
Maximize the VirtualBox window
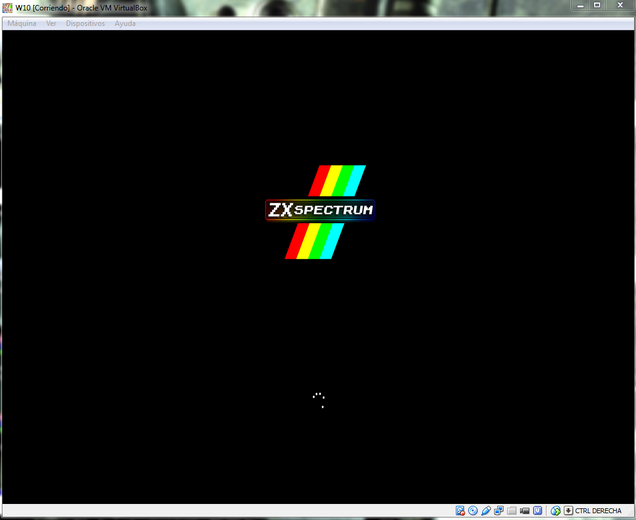click(597, 6)
